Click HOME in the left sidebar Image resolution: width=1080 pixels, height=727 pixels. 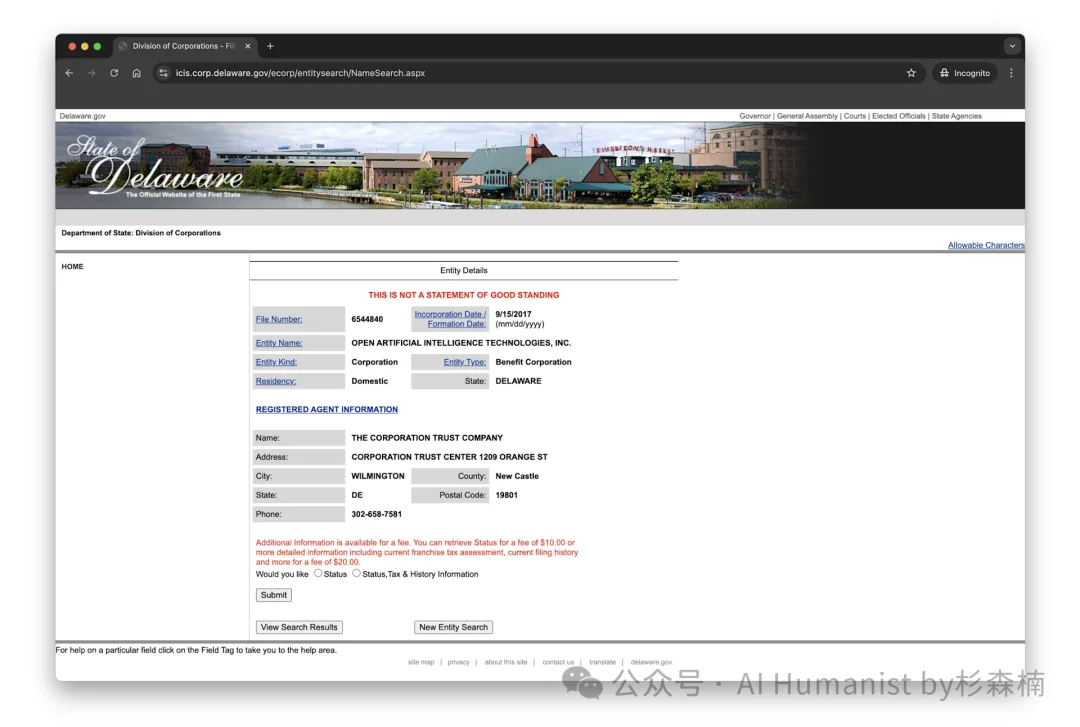click(x=72, y=266)
